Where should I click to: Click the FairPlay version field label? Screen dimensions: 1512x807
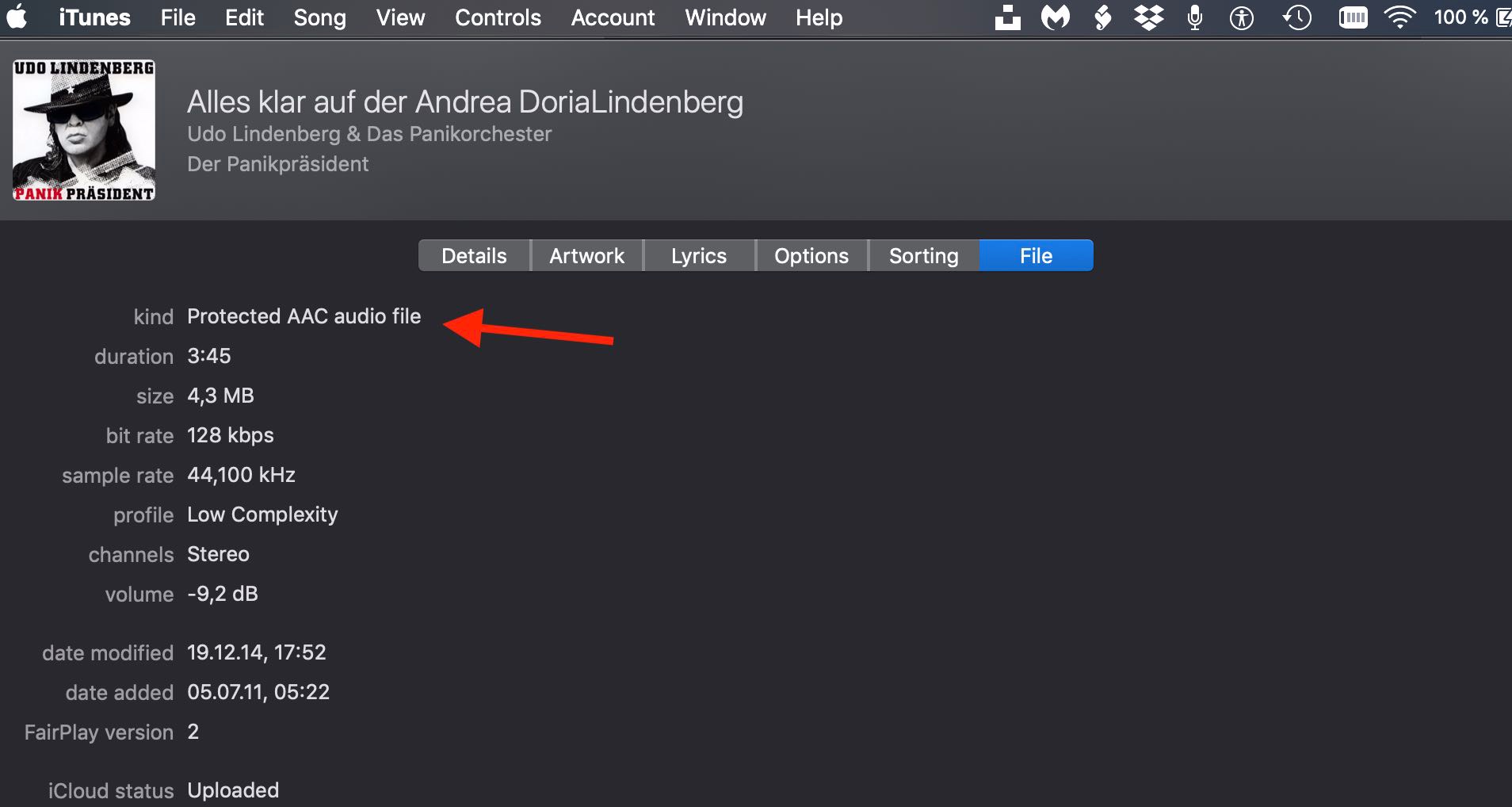point(99,732)
